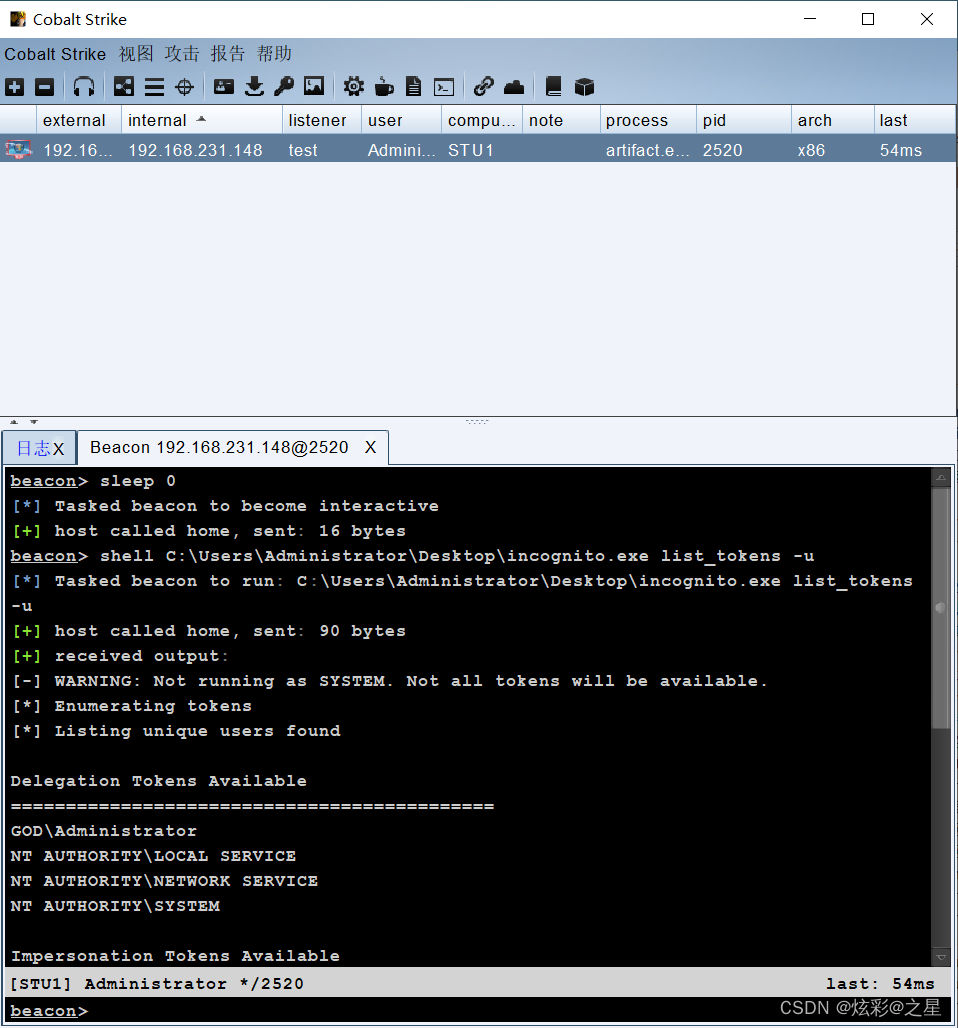Sort by user column header

point(401,121)
